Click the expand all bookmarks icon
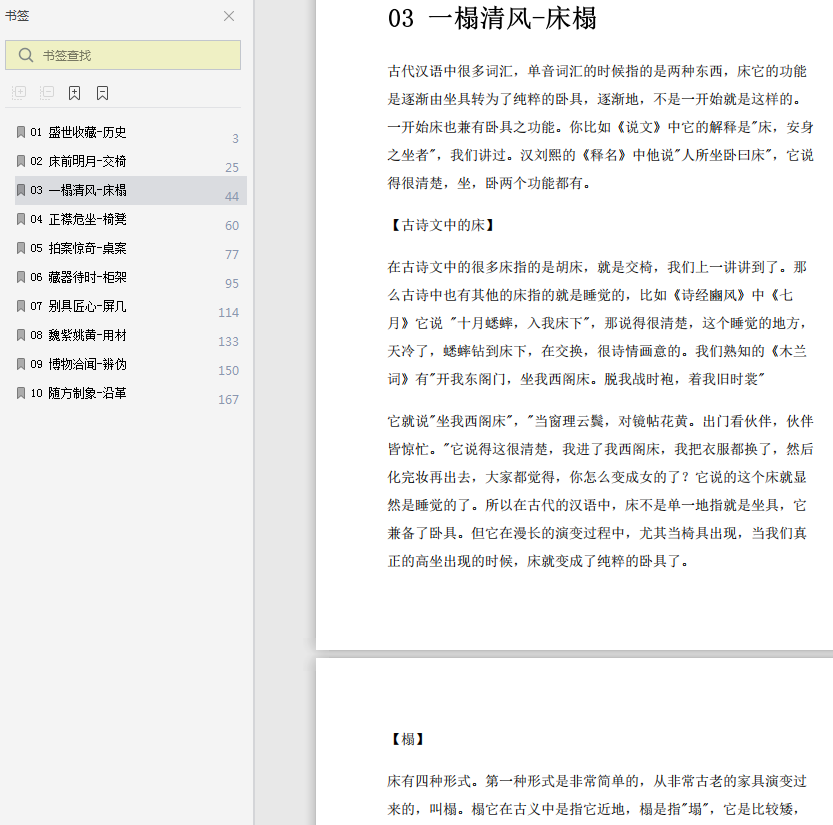Viewport: 833px width, 825px height. click(x=19, y=93)
